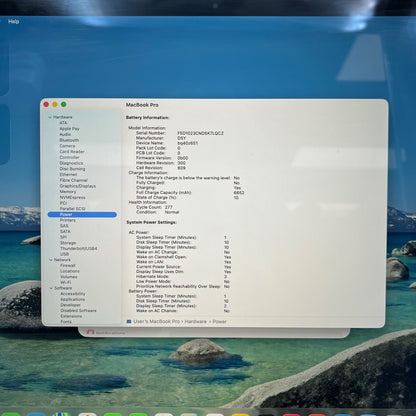Select Power in the sidebar
This screenshot has width=416, height=416.
click(x=82, y=214)
